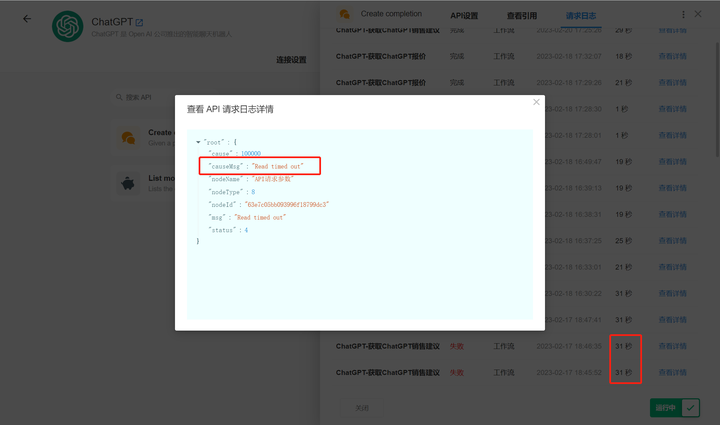Open 查看详情 for the 18:45:52 failed row
The height and width of the screenshot is (425, 720).
tap(672, 373)
